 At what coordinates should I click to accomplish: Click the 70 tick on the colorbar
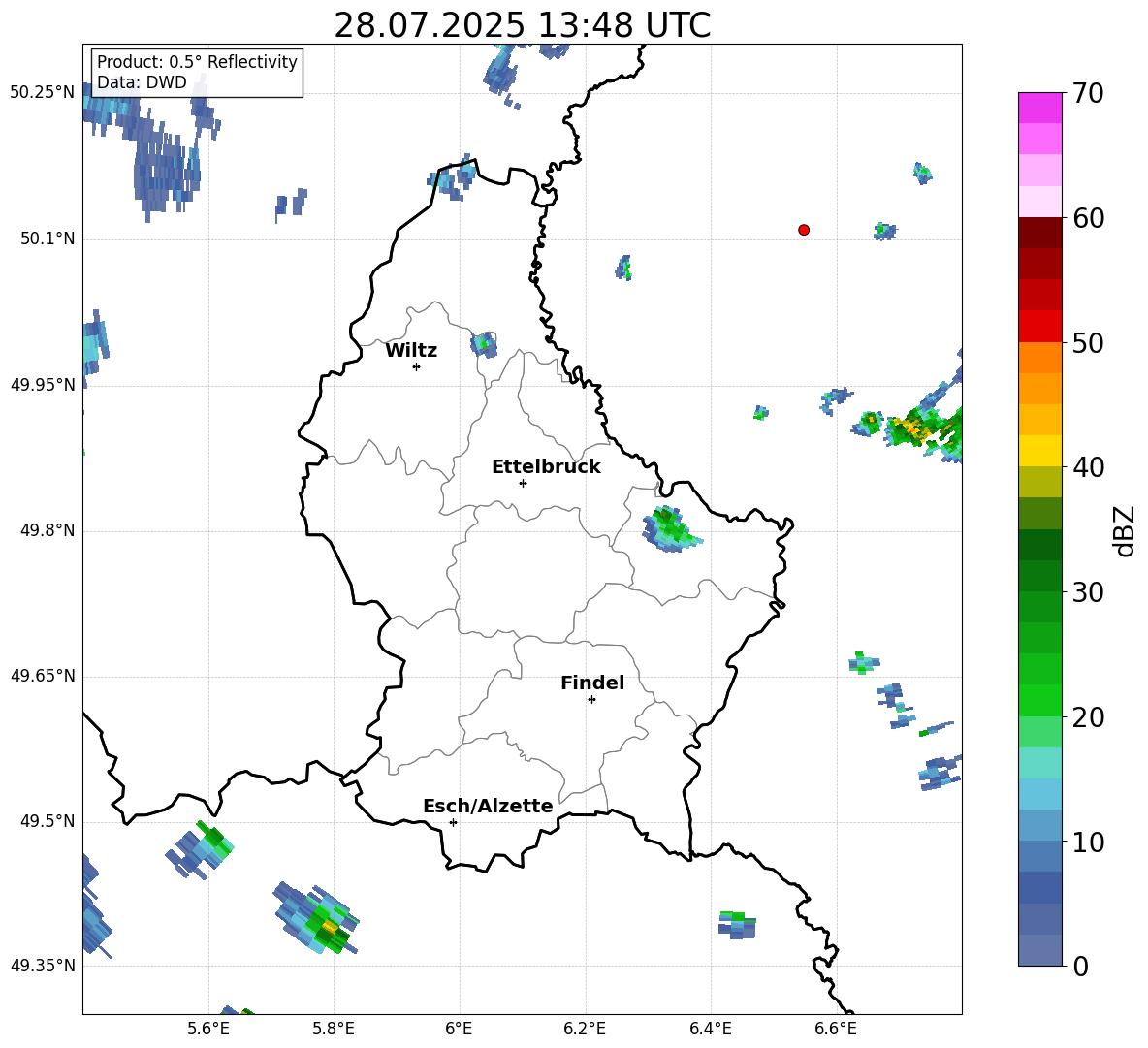1089,94
